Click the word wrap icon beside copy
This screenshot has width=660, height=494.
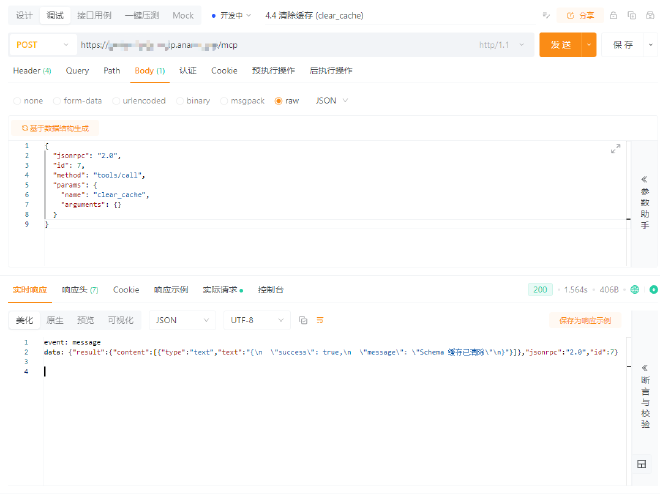(320, 320)
